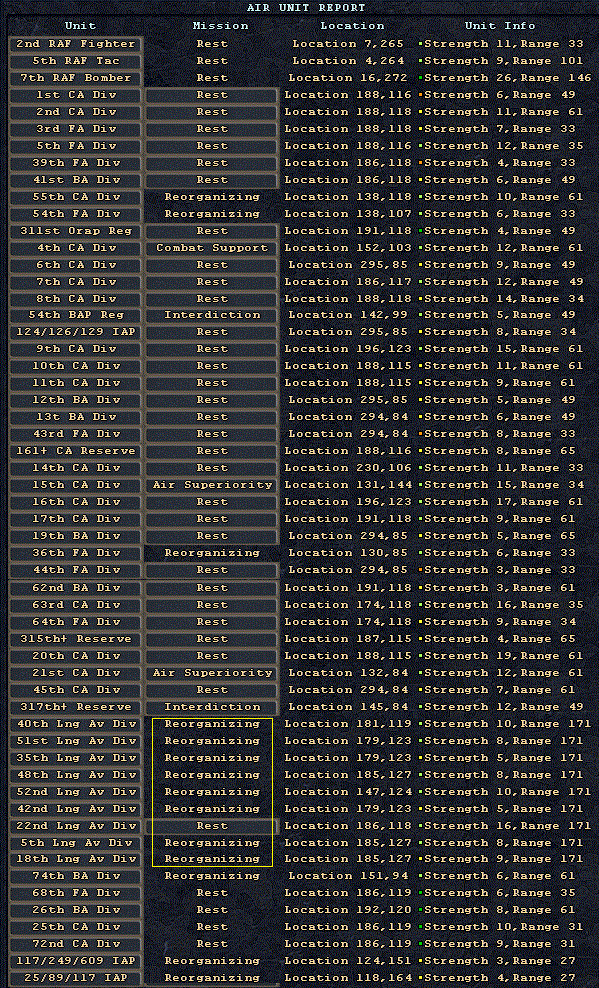
Task: Click Location 230,106 of 14th CA Div
Action: tap(348, 468)
